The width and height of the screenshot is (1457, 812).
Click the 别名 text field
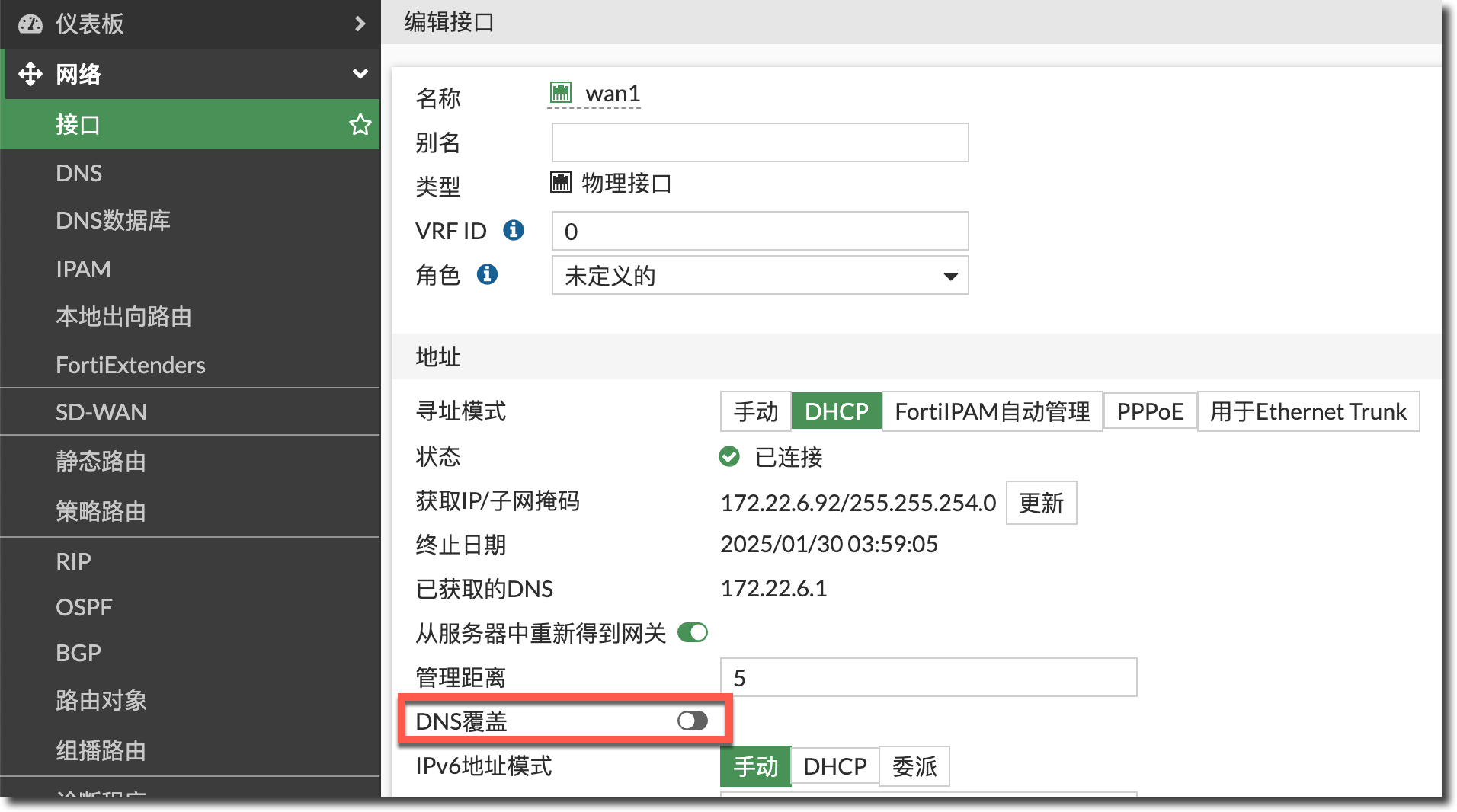pos(760,142)
